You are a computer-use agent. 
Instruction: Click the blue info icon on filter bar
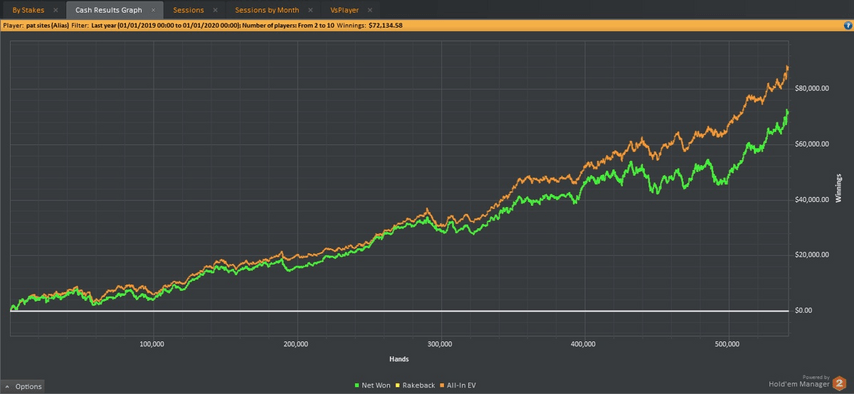847,25
